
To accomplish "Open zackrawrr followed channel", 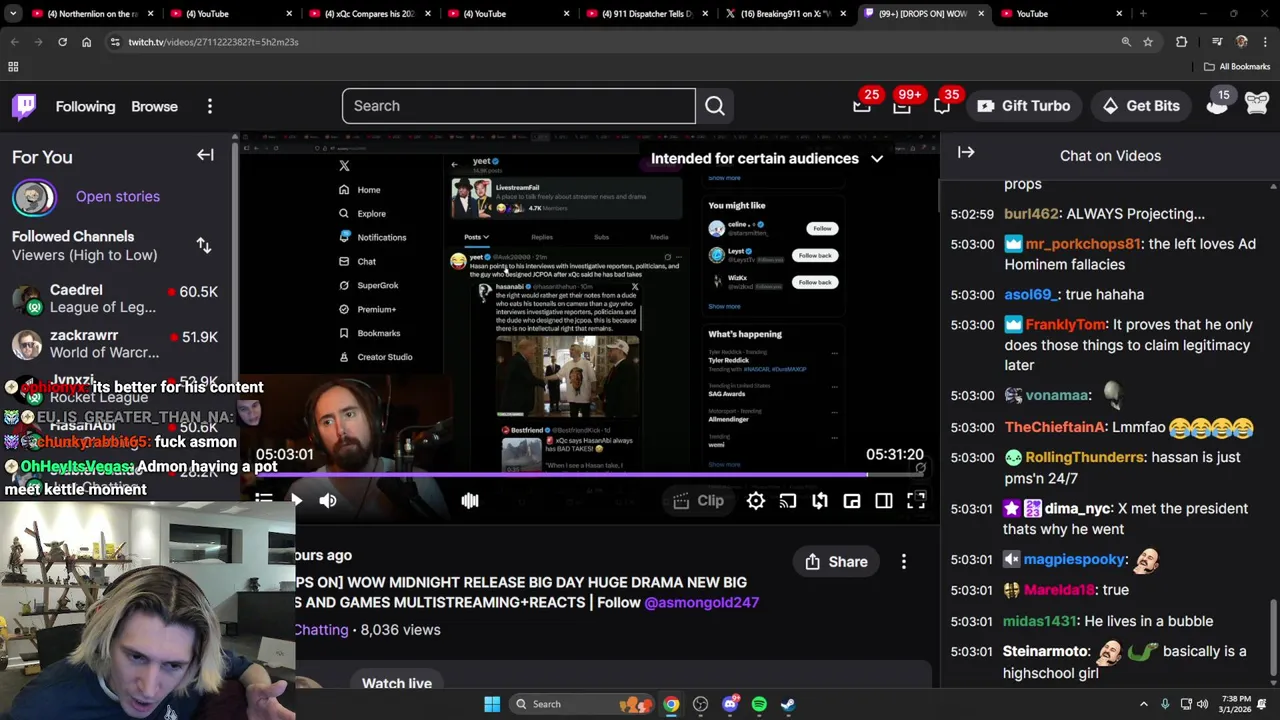I will [118, 344].
